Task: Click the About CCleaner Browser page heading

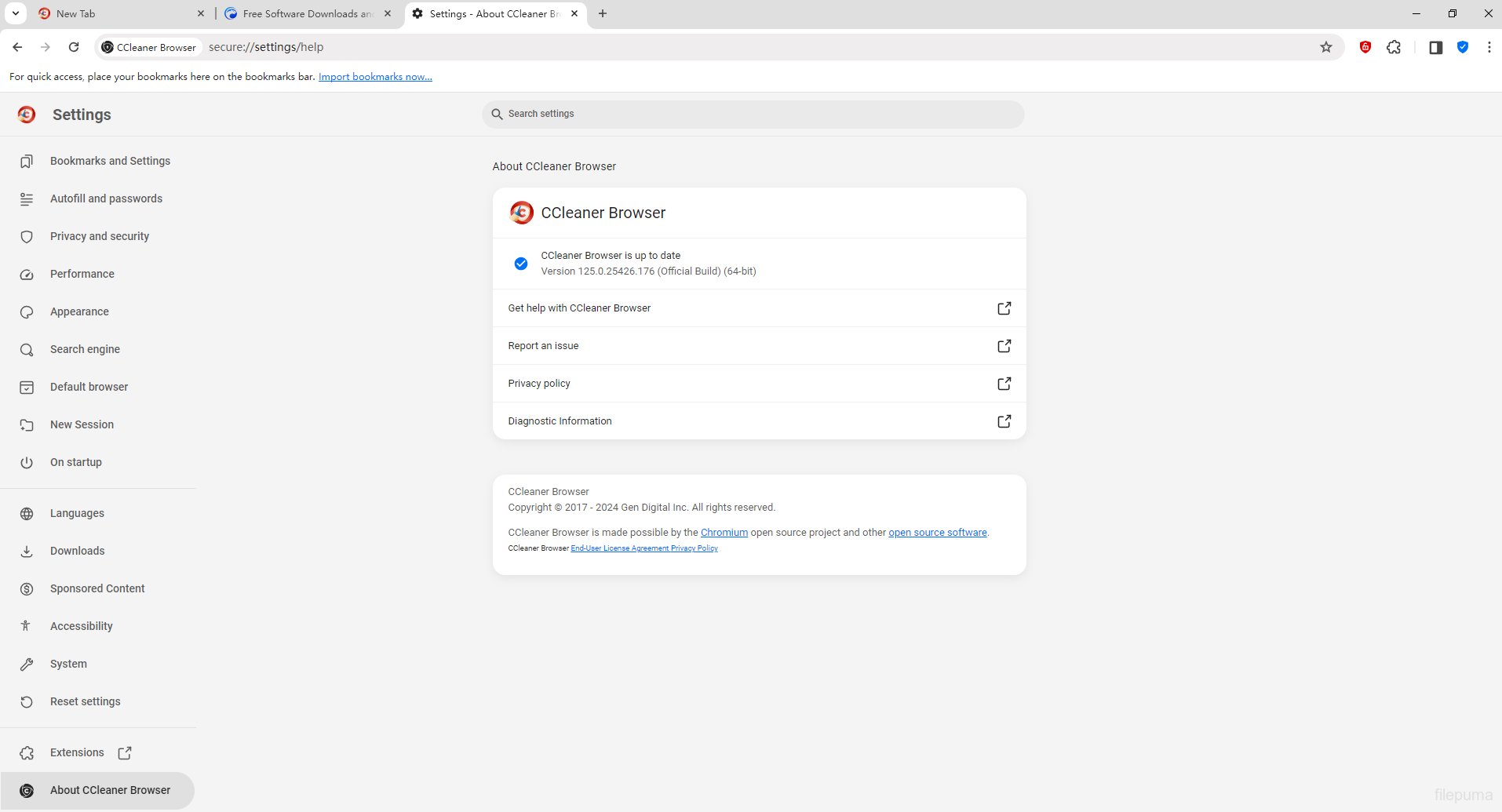Action: pos(554,166)
